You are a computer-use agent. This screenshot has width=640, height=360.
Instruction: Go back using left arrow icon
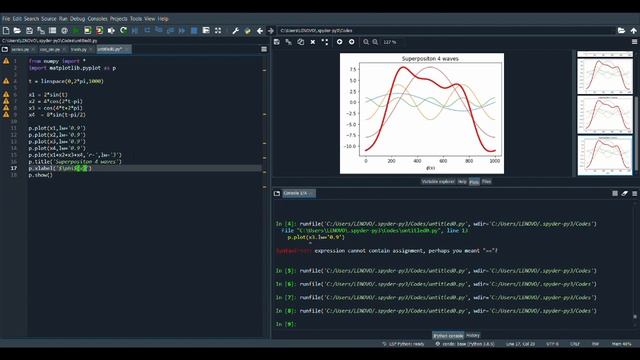pos(260,31)
